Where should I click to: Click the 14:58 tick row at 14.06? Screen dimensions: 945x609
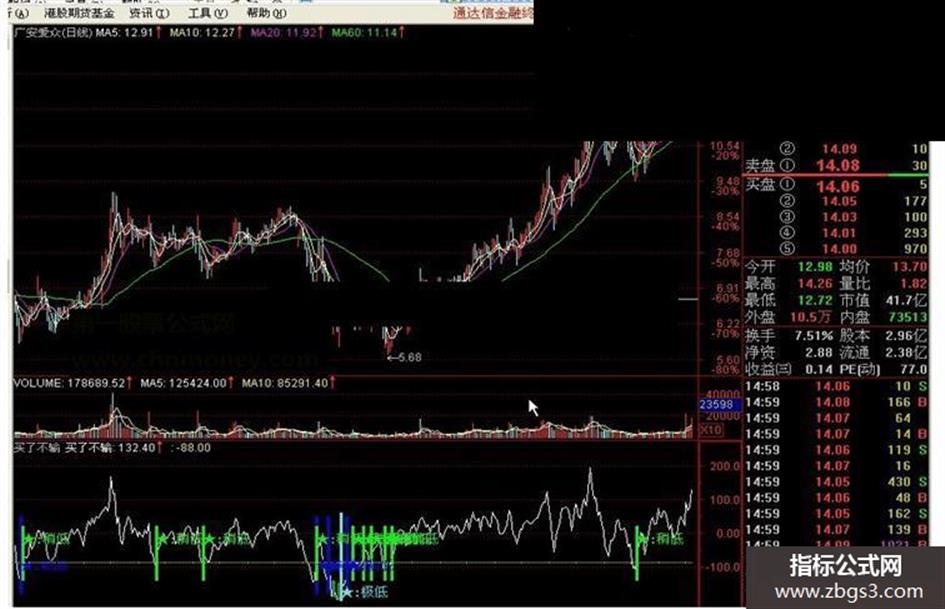(x=837, y=387)
